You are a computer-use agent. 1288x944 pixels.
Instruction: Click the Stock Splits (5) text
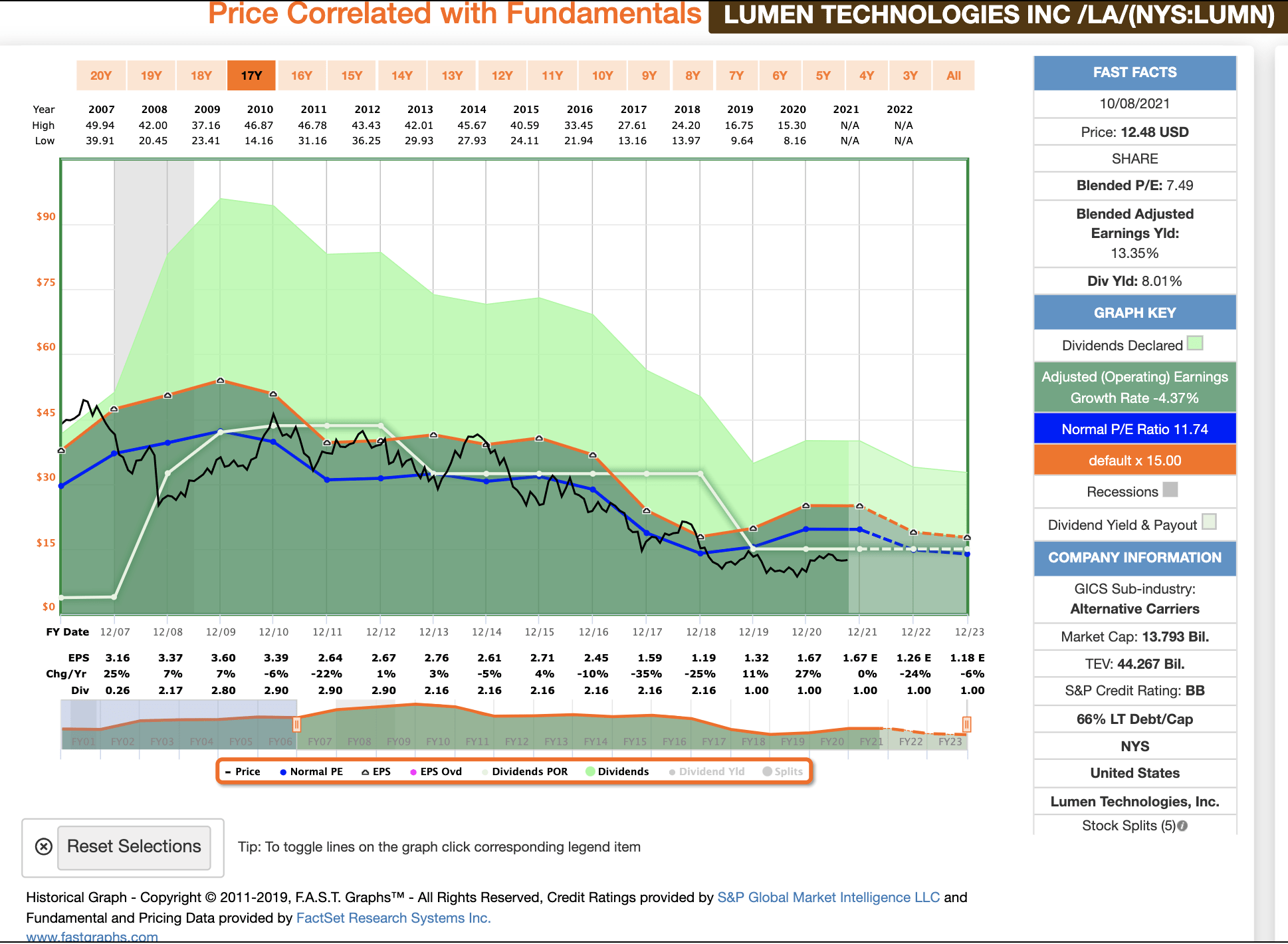(1128, 826)
